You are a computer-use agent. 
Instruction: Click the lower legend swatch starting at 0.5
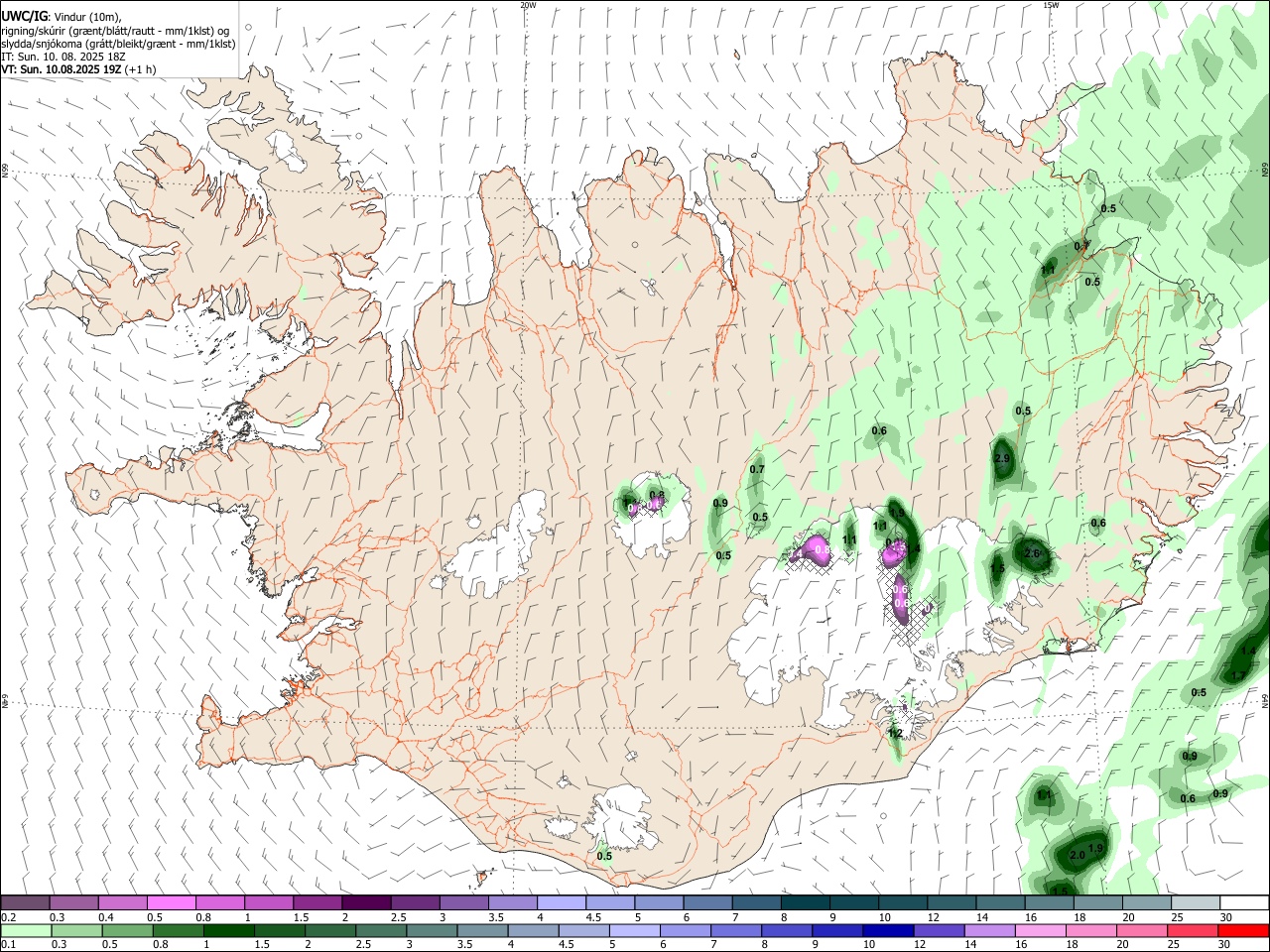[x=127, y=930]
